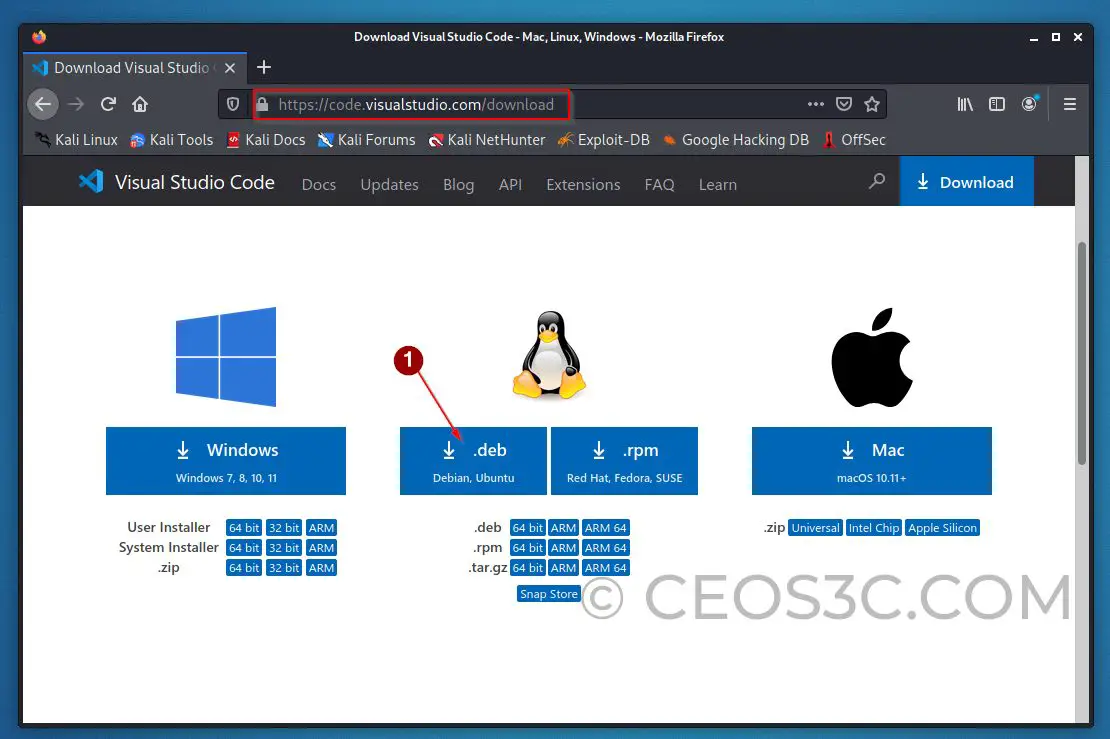
Task: Select Mac .zip Intel Chip link
Action: [x=874, y=528]
